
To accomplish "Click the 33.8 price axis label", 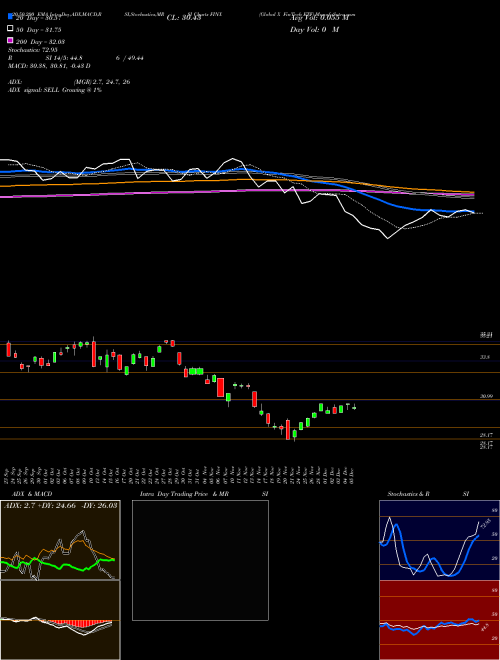I will tap(485, 357).
